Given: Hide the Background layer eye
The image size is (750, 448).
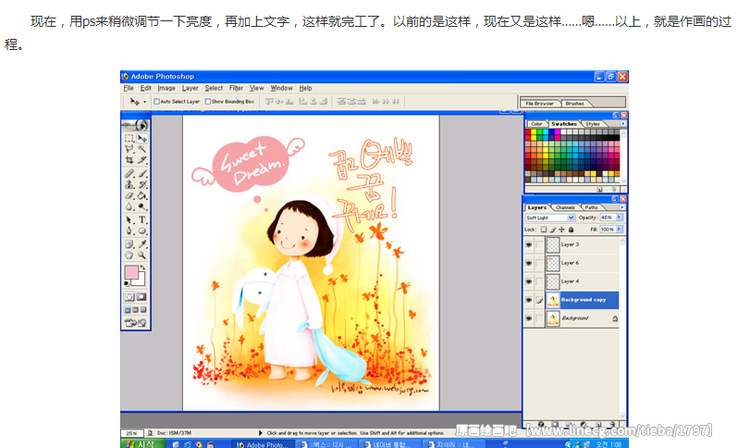Looking at the screenshot, I should pyautogui.click(x=529, y=318).
